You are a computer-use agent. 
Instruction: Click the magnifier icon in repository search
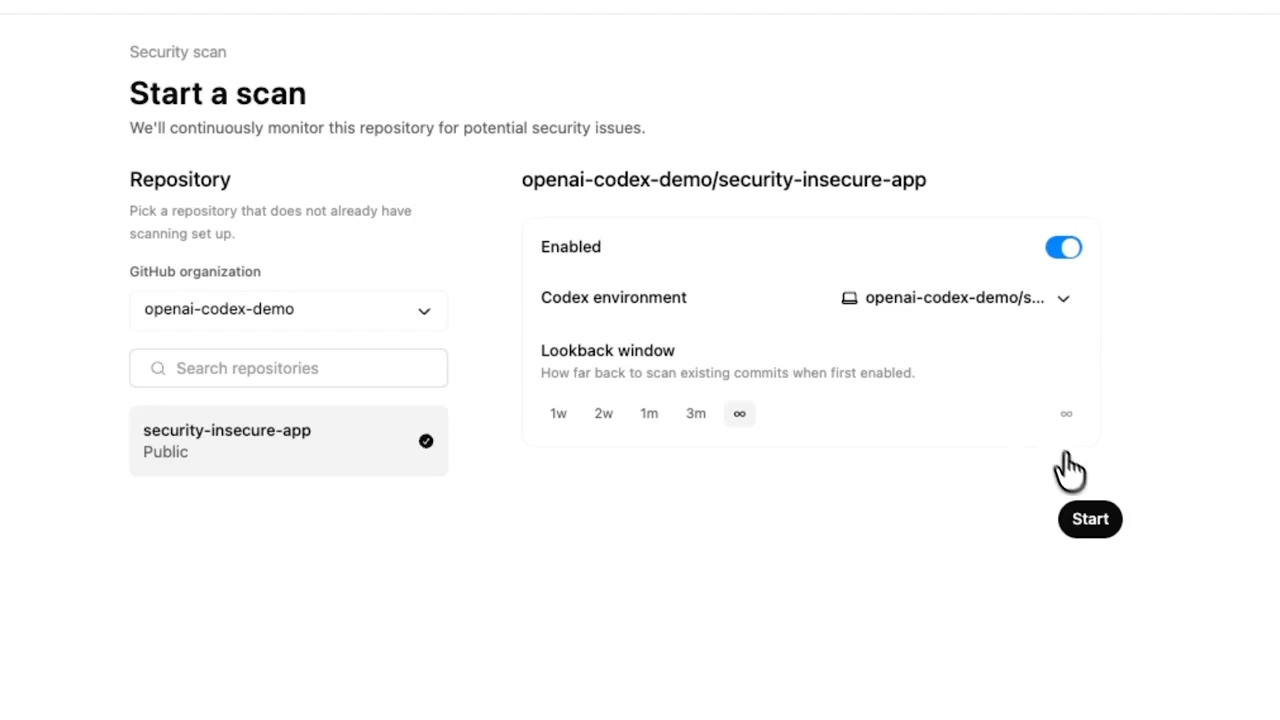click(158, 368)
